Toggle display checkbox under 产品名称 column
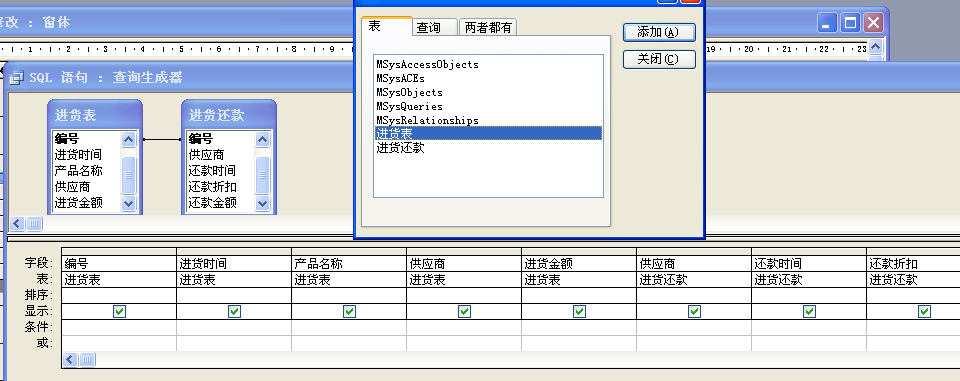 350,312
